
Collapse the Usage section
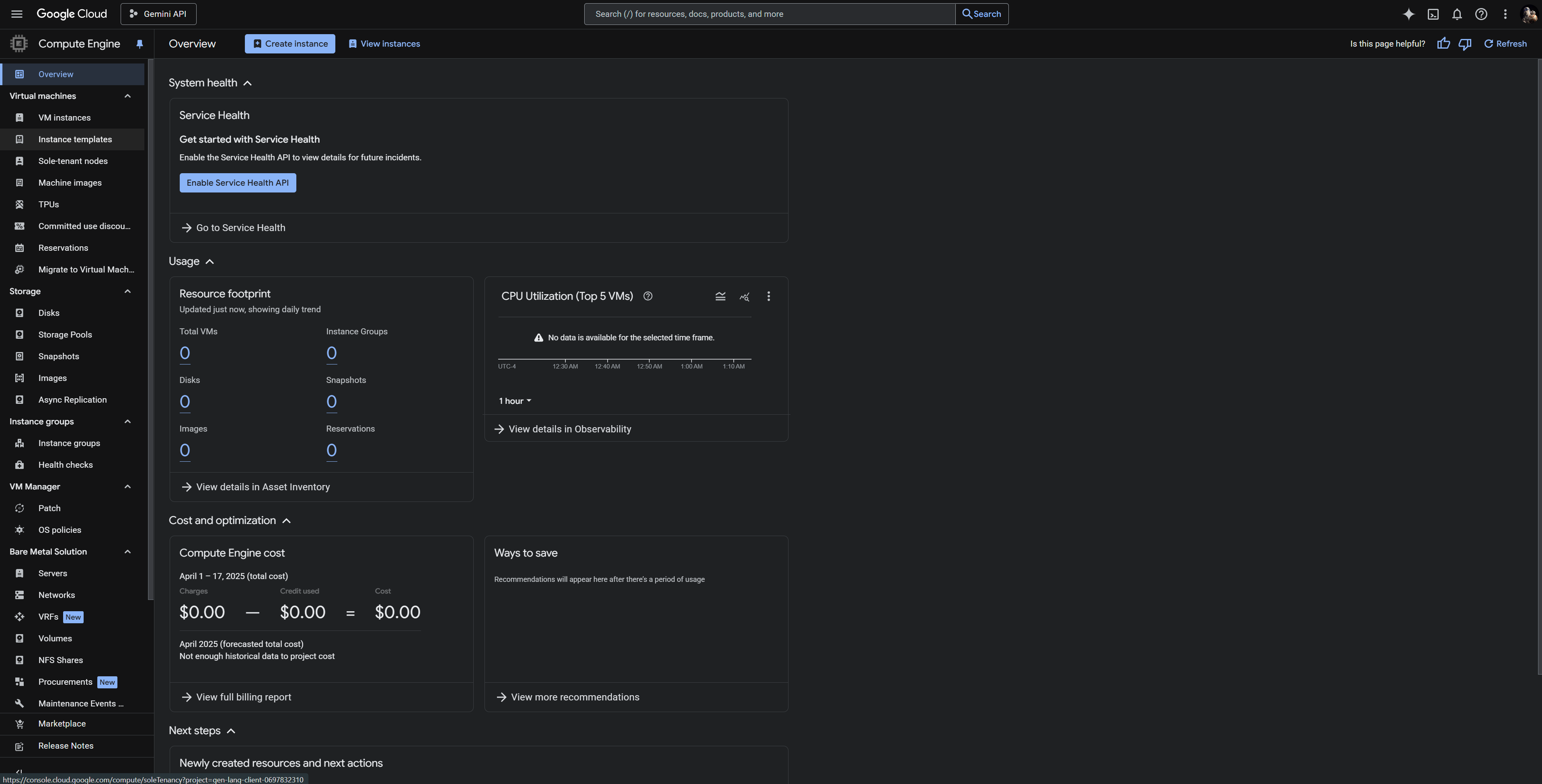(209, 261)
